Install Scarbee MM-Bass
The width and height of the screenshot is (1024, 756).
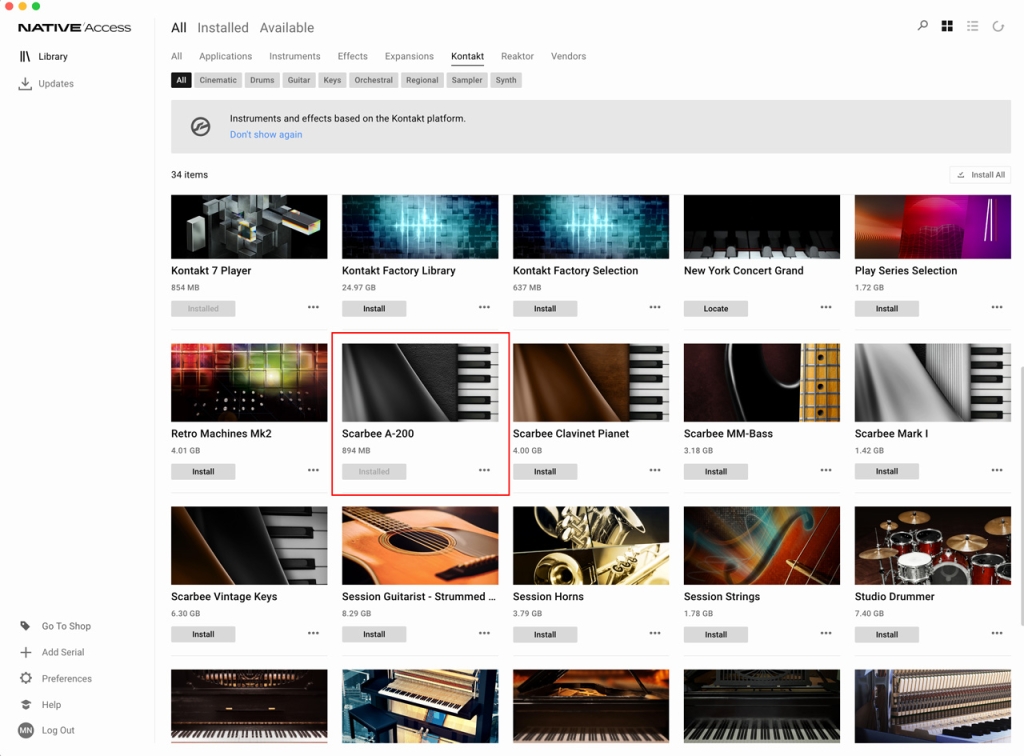[716, 471]
